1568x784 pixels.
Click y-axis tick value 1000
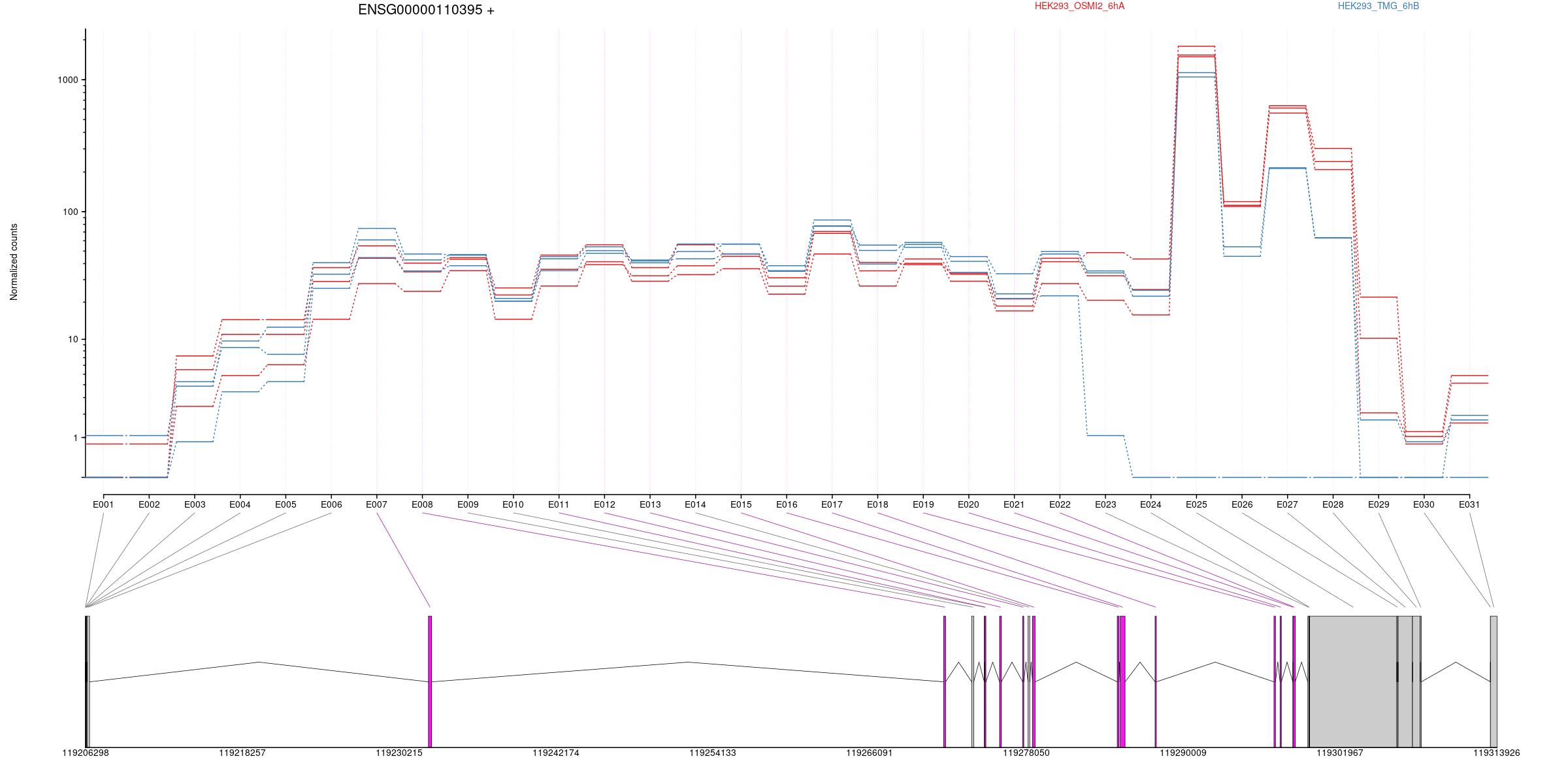coord(68,80)
